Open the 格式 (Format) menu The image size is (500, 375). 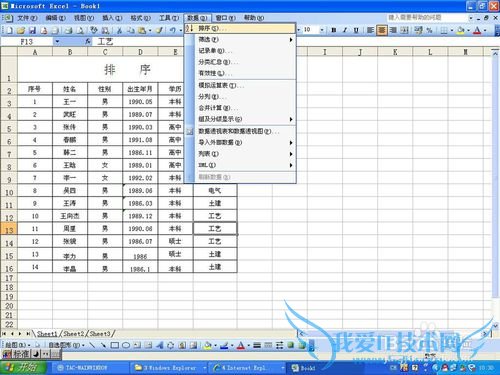point(140,18)
